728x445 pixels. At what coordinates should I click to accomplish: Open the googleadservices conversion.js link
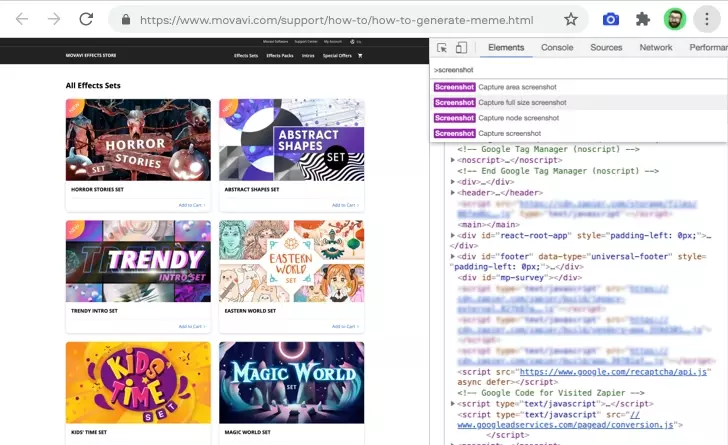566,425
